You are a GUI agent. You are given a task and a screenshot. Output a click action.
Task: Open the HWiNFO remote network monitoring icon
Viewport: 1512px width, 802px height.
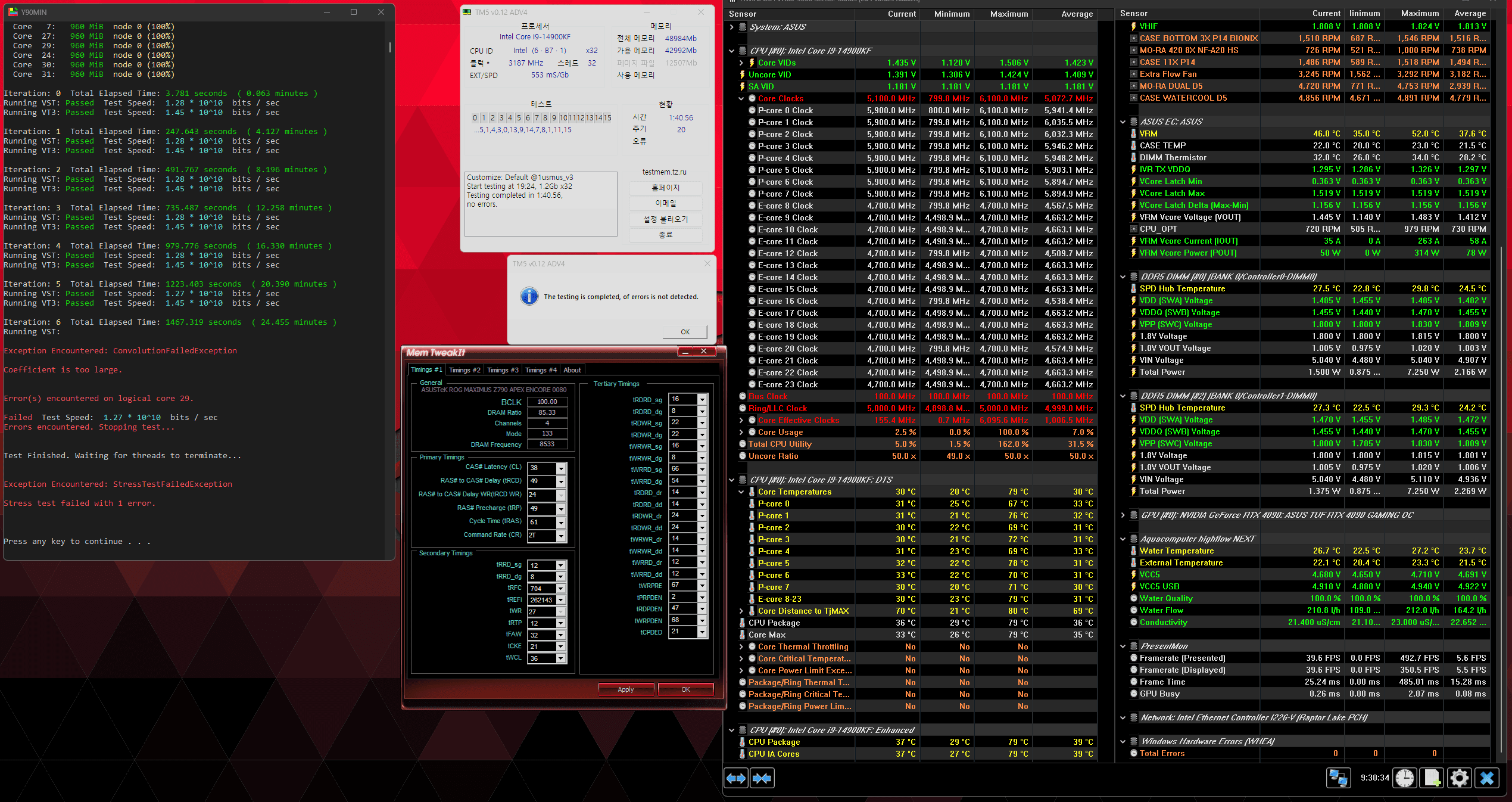pos(1338,778)
